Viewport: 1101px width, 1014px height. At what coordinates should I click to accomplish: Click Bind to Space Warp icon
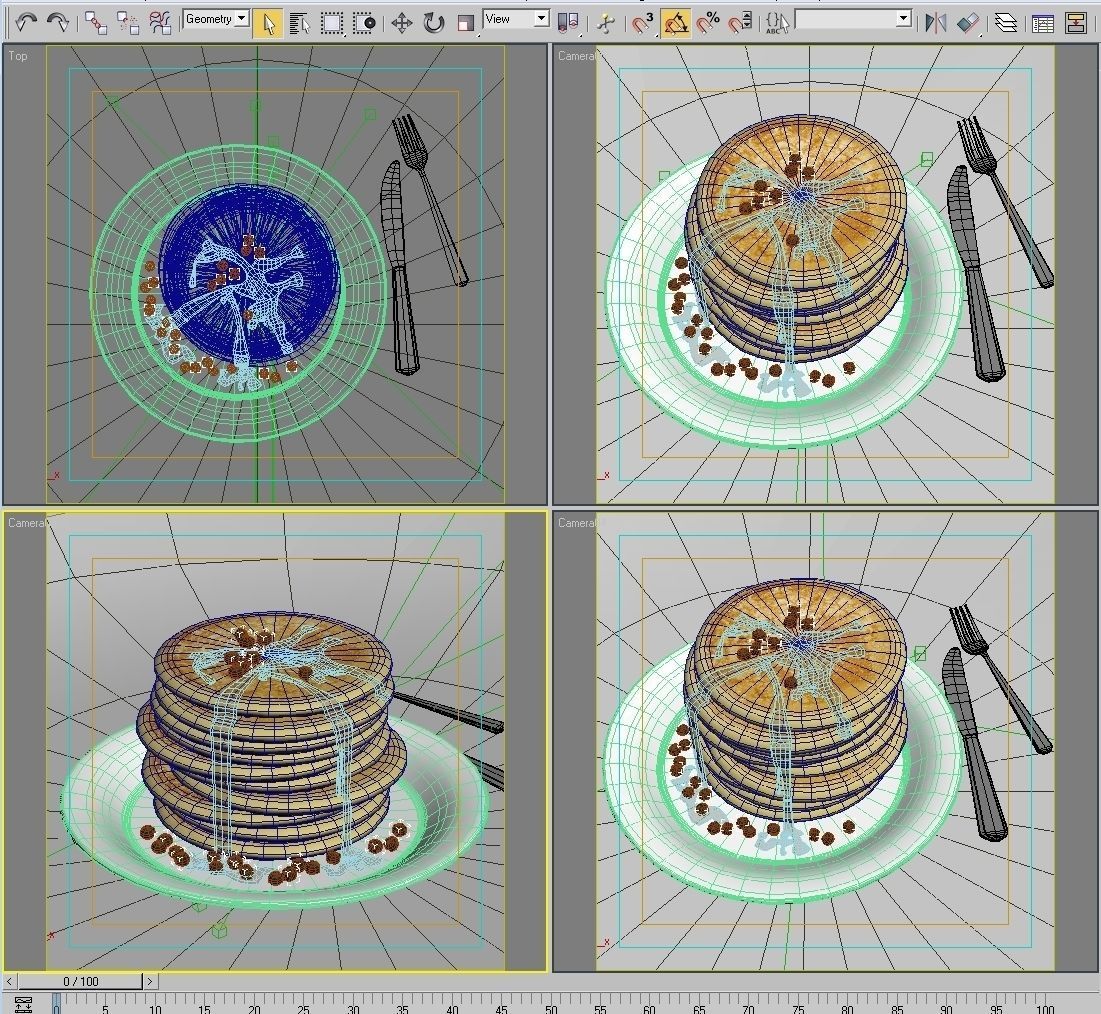click(x=160, y=23)
